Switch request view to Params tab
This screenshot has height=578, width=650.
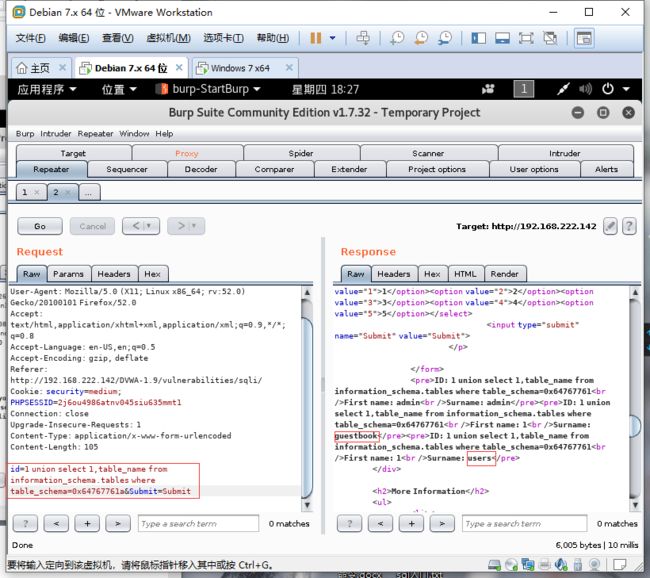click(68, 274)
